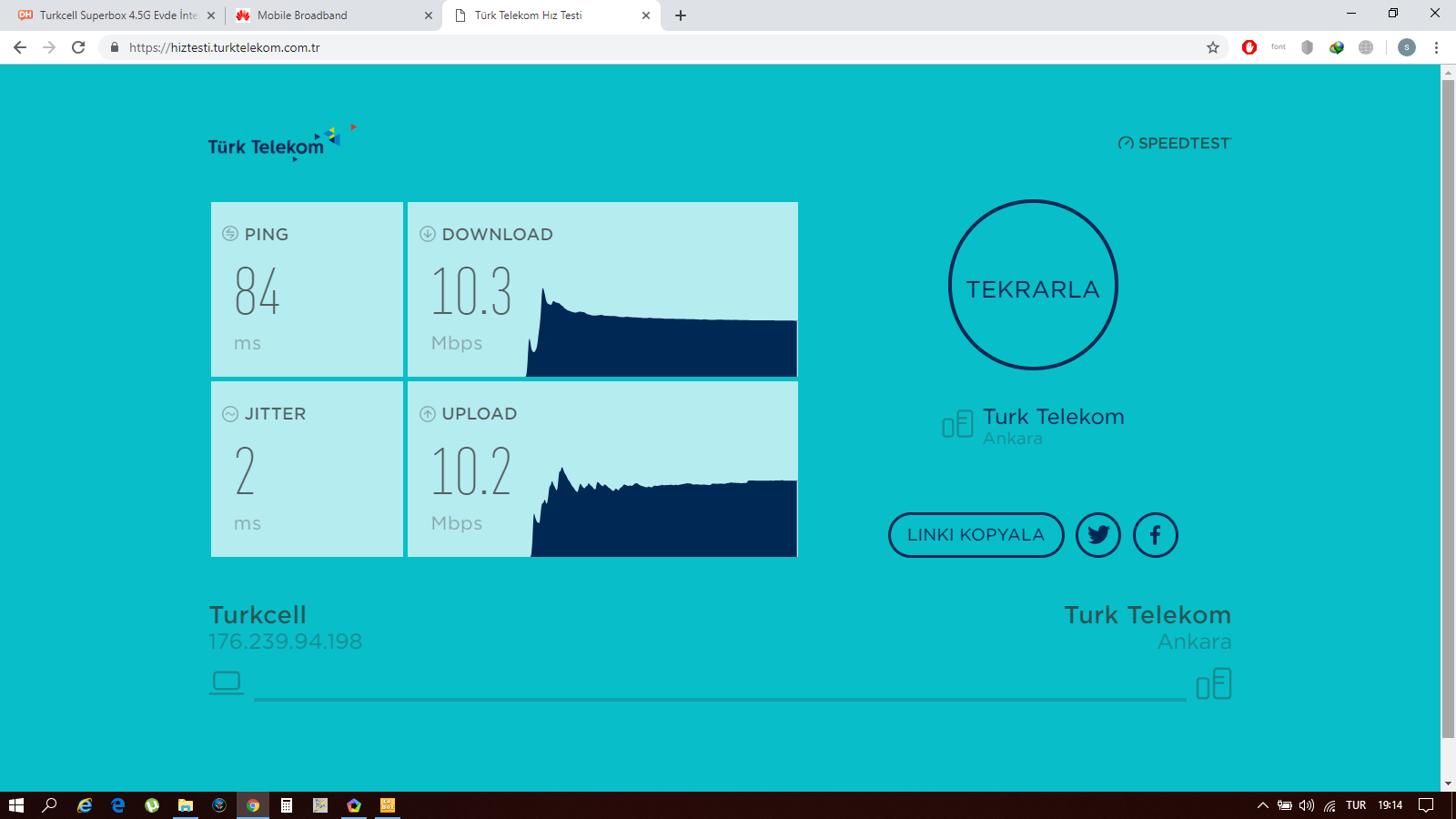The image size is (1456, 819).
Task: Click the address bar URL field
Action: coord(664,47)
